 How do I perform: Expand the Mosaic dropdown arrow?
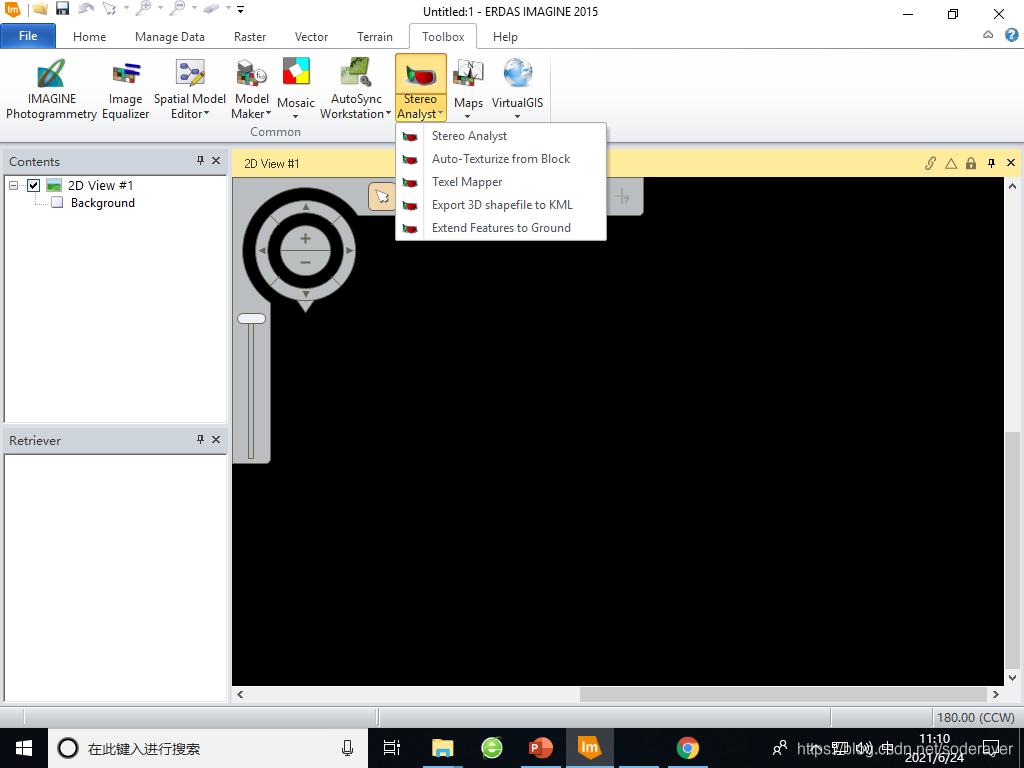[x=295, y=117]
